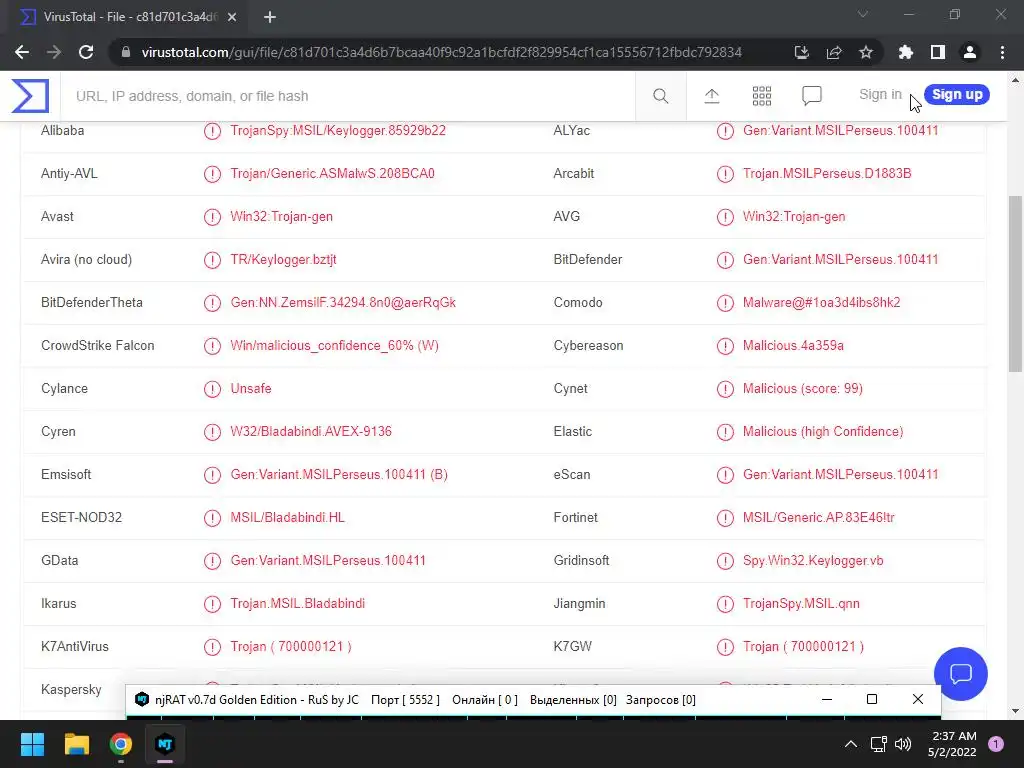Select TrojanSpy.MSIL.qnn Jiangmin result
Screen dimensions: 1024x768
(801, 603)
